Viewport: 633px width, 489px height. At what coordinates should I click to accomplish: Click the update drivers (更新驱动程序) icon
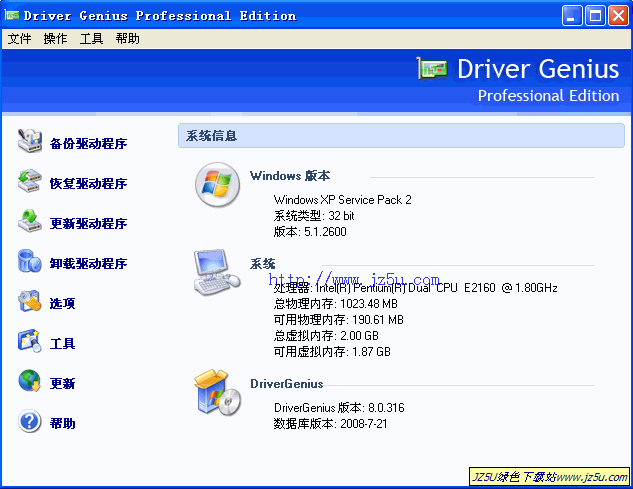point(30,221)
